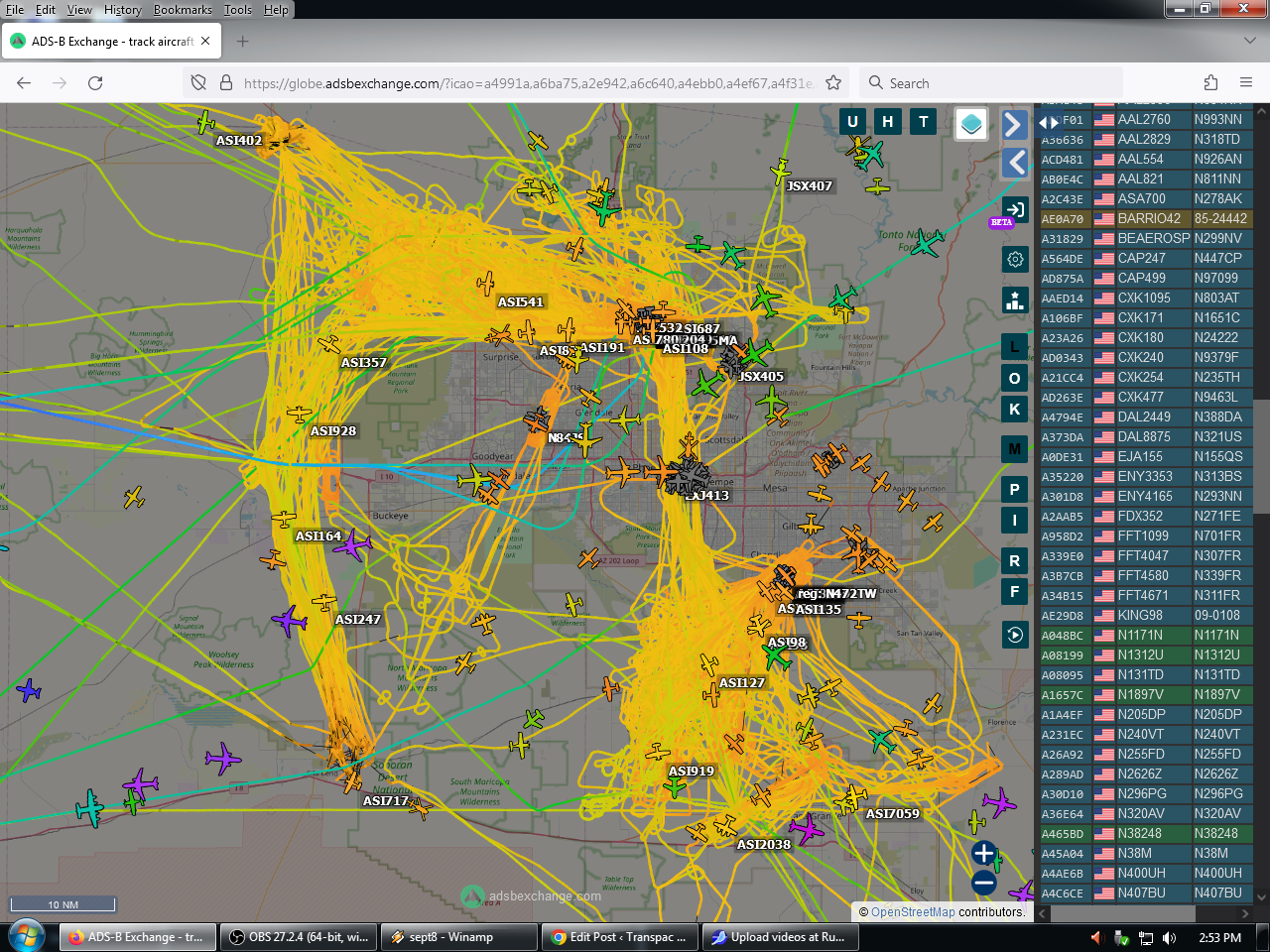Toggle the M map button
This screenshot has width=1270, height=952.
1014,449
